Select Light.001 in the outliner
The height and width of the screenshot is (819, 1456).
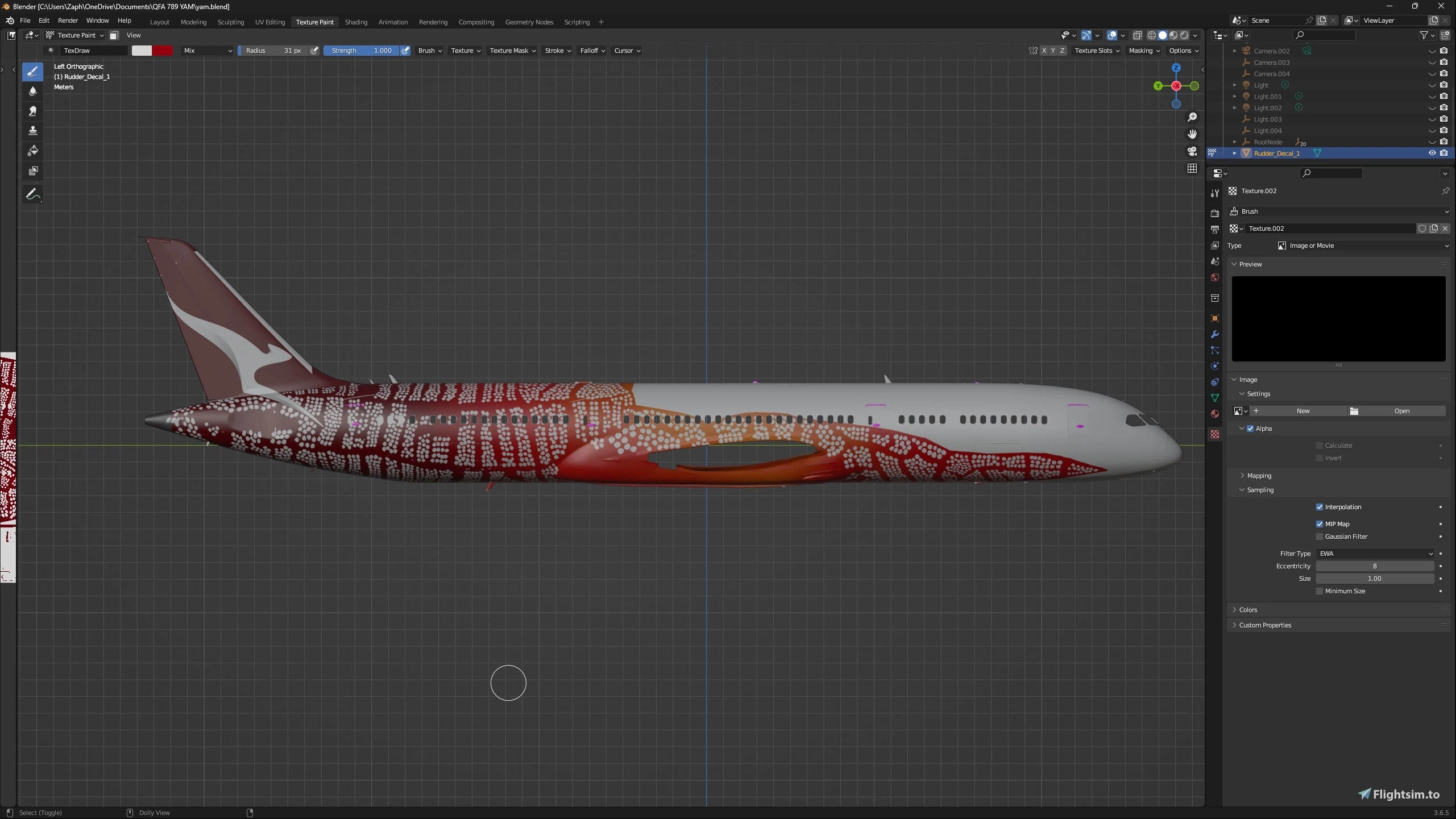point(1267,97)
